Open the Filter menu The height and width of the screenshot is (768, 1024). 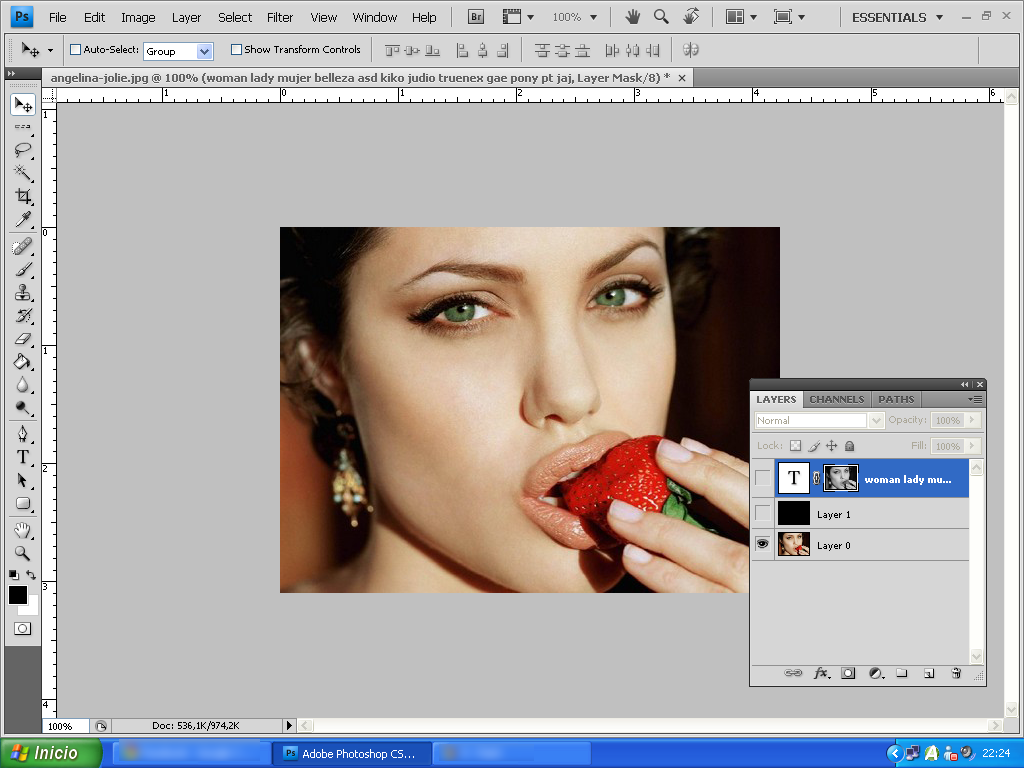(280, 17)
